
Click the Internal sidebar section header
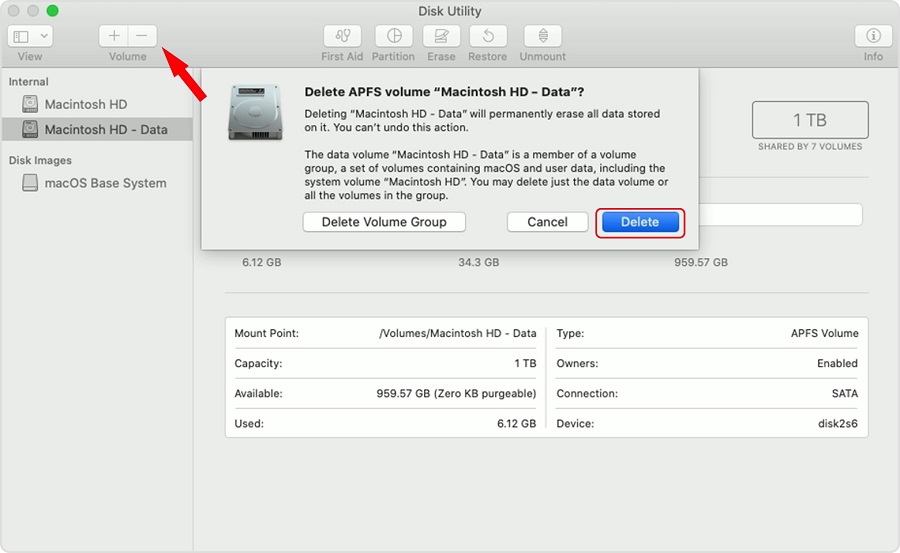click(29, 82)
